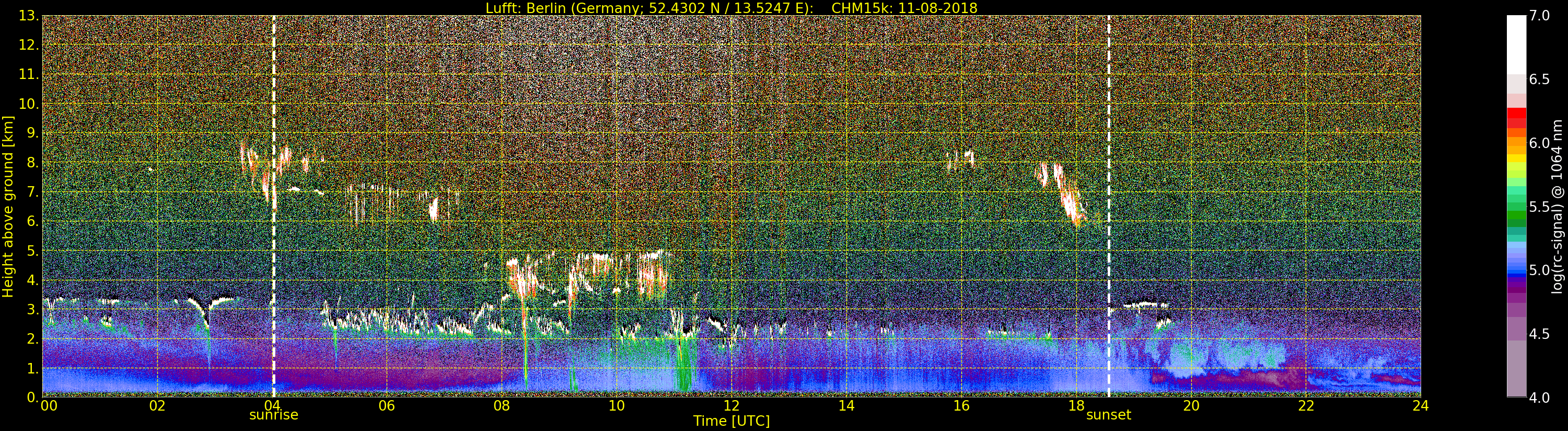
Task: Click the "5.0" colorbar tick label
Action: (x=1539, y=270)
